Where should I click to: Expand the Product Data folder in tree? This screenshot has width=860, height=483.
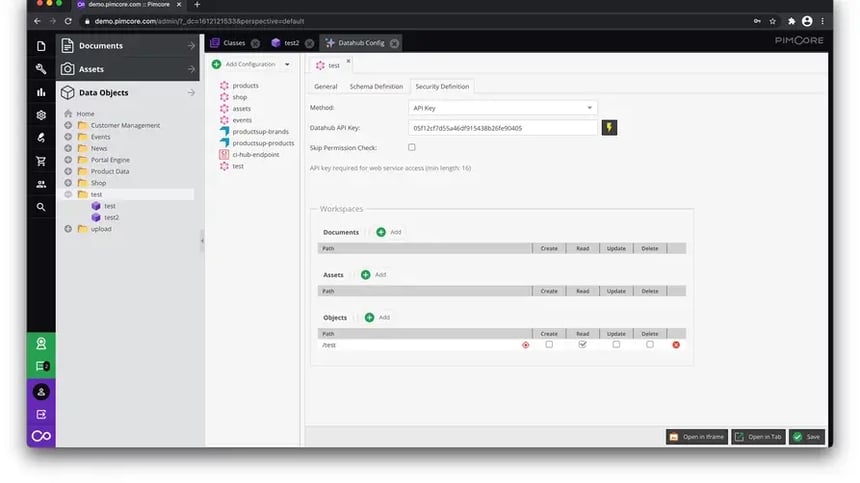coord(68,171)
